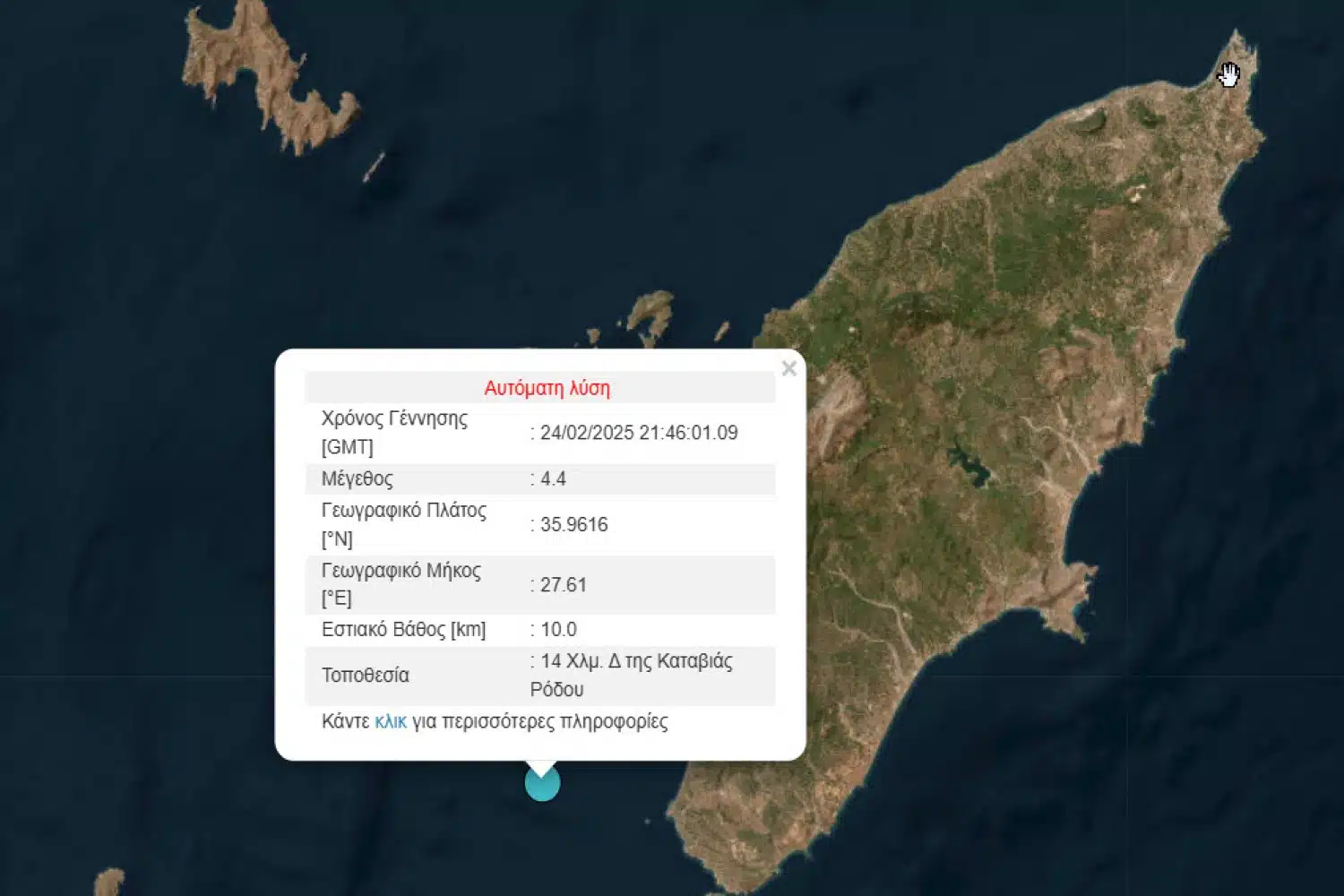This screenshot has width=1344, height=896.
Task: Open the κλικ link for more information
Action: 391,721
